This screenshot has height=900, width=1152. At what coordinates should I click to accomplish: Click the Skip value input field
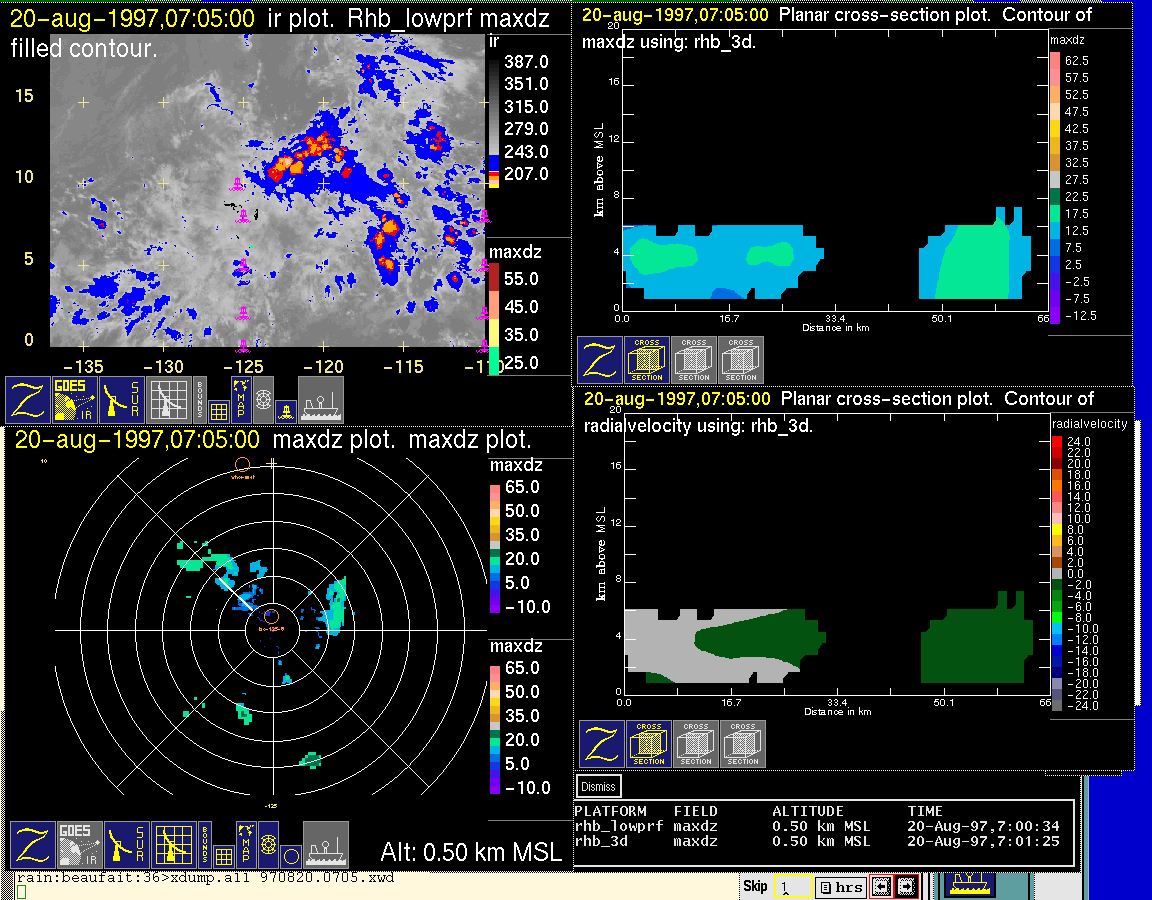[792, 887]
